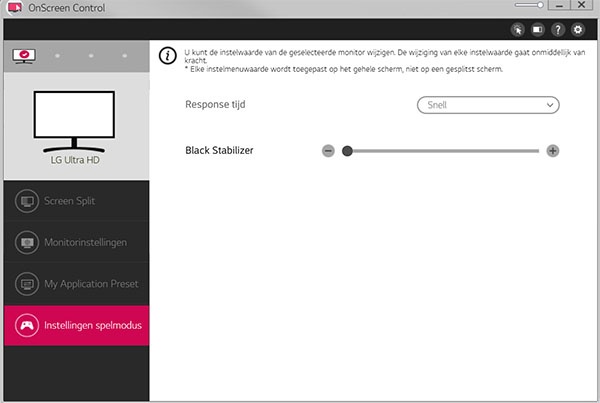Select Instellingen spelmodus menu
This screenshot has height=403, width=600.
click(77, 325)
